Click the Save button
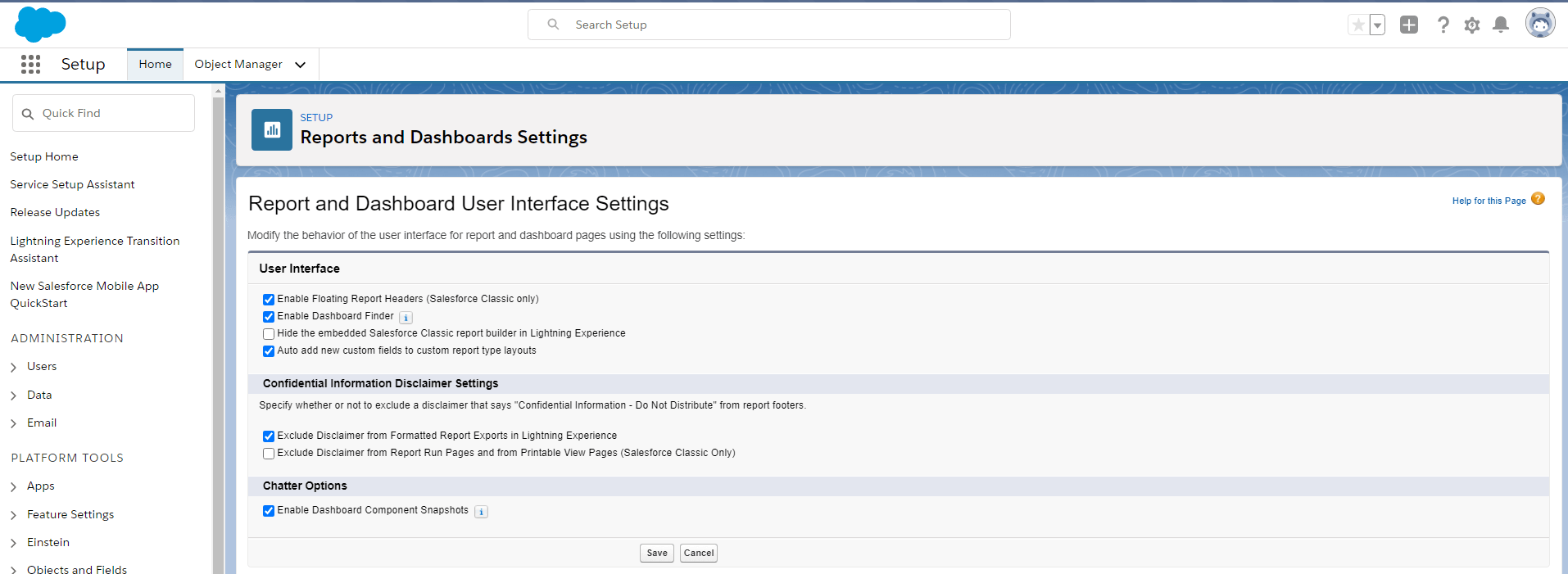The image size is (1568, 574). pos(657,554)
